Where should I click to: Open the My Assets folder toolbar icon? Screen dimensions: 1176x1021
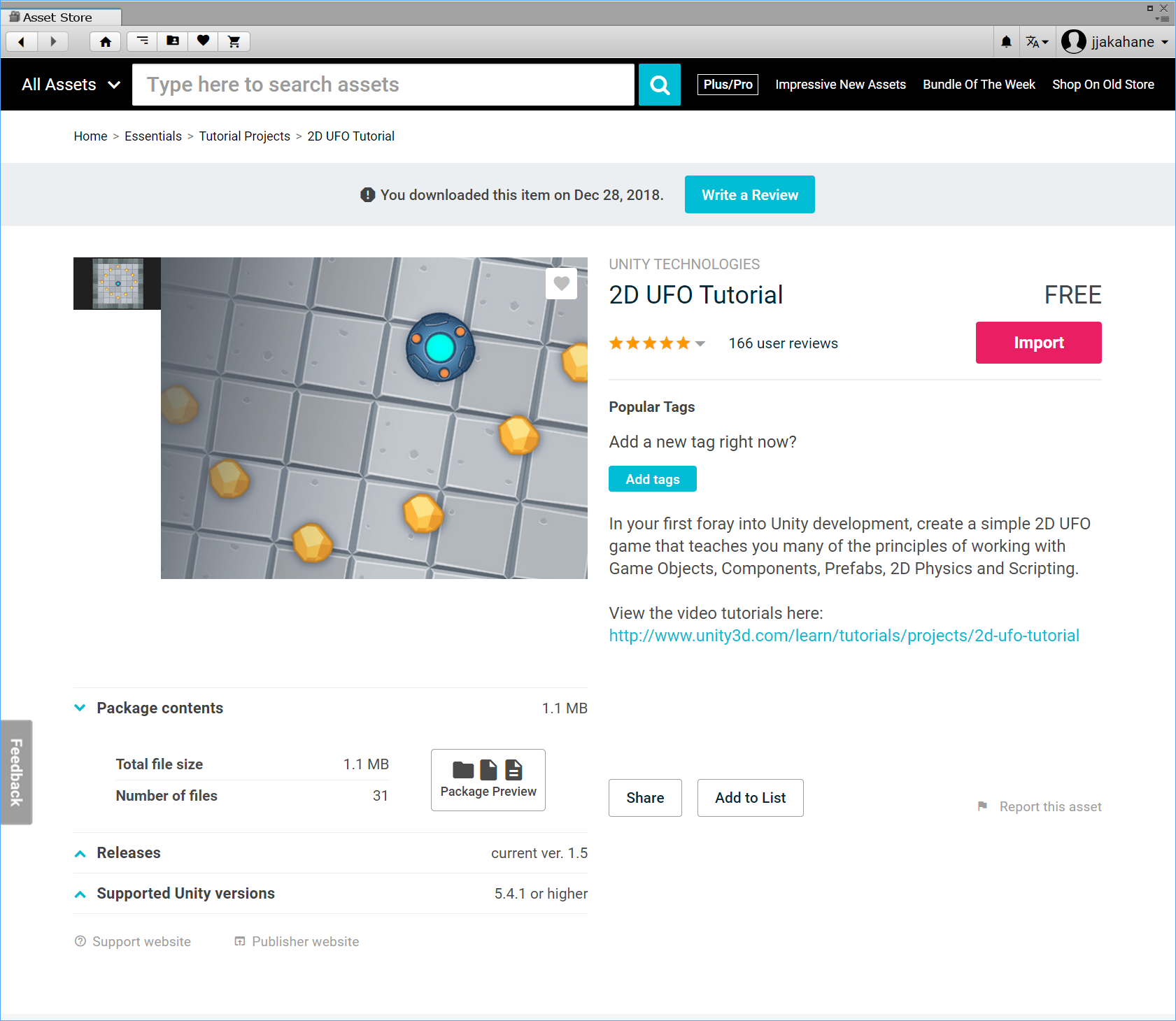173,41
